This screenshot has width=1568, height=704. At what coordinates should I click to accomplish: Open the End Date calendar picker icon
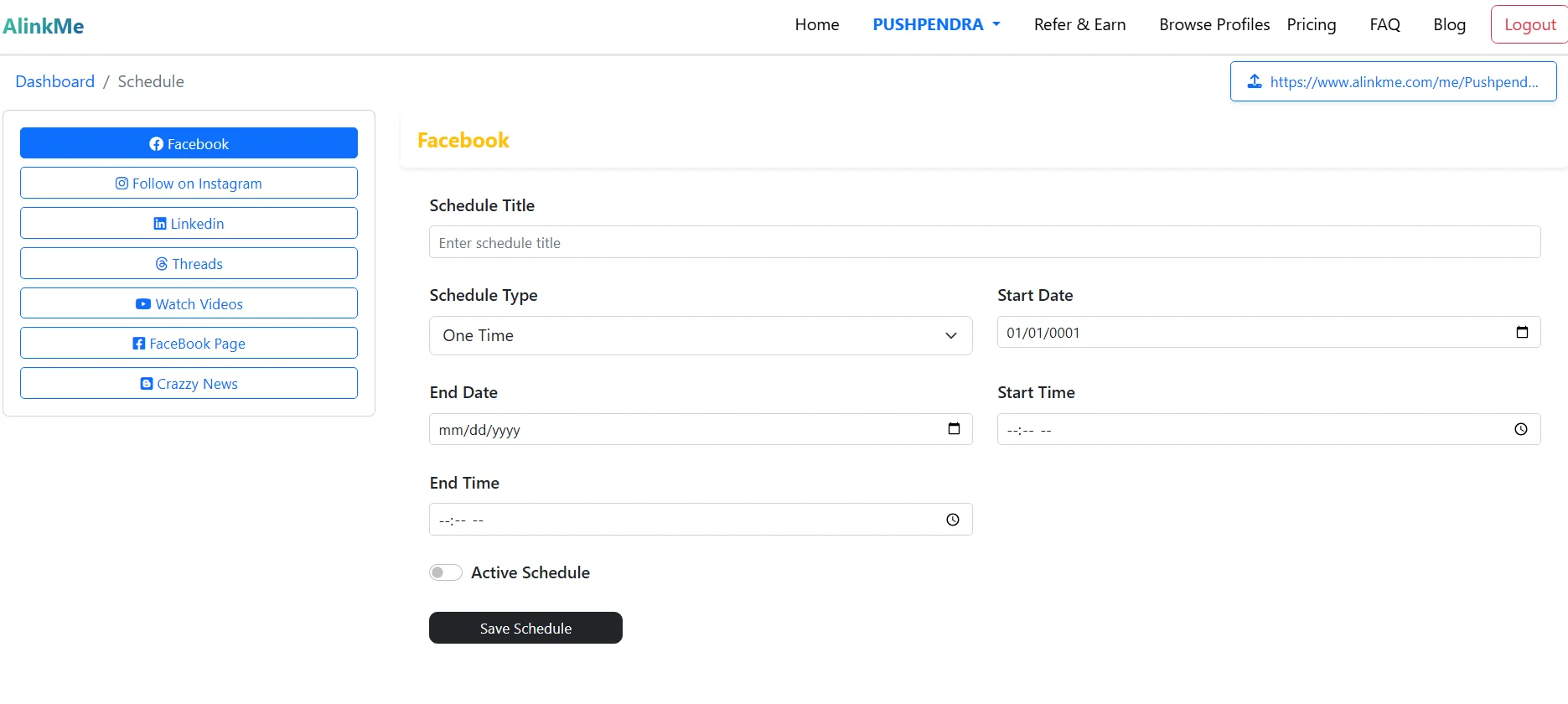tap(954, 429)
